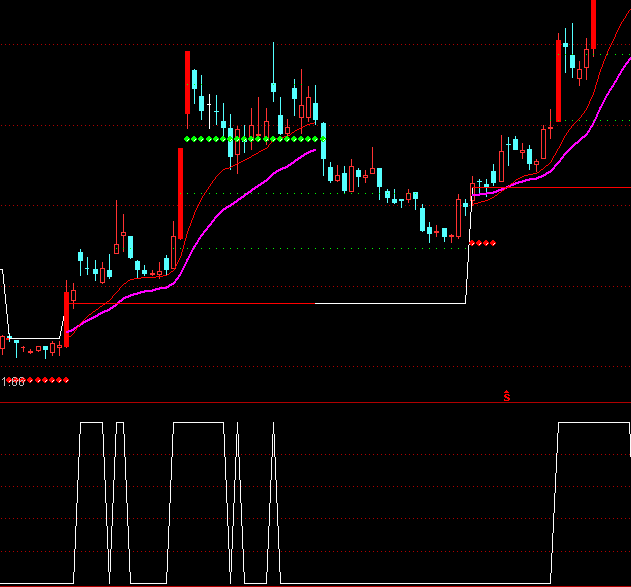Click the tall red candle above green diamonds
631x587 pixels.
[x=187, y=82]
